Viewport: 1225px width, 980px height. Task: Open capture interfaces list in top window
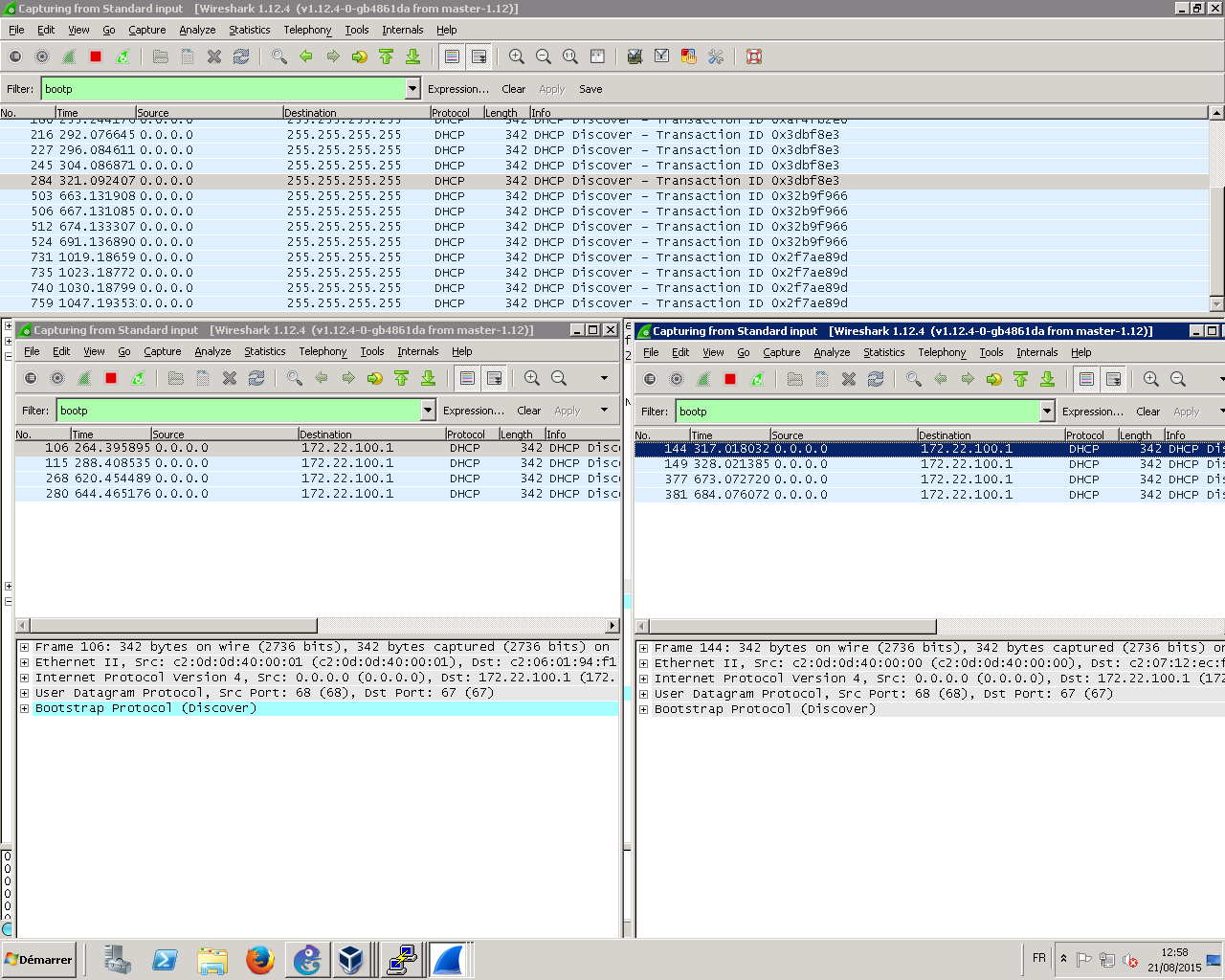(15, 56)
